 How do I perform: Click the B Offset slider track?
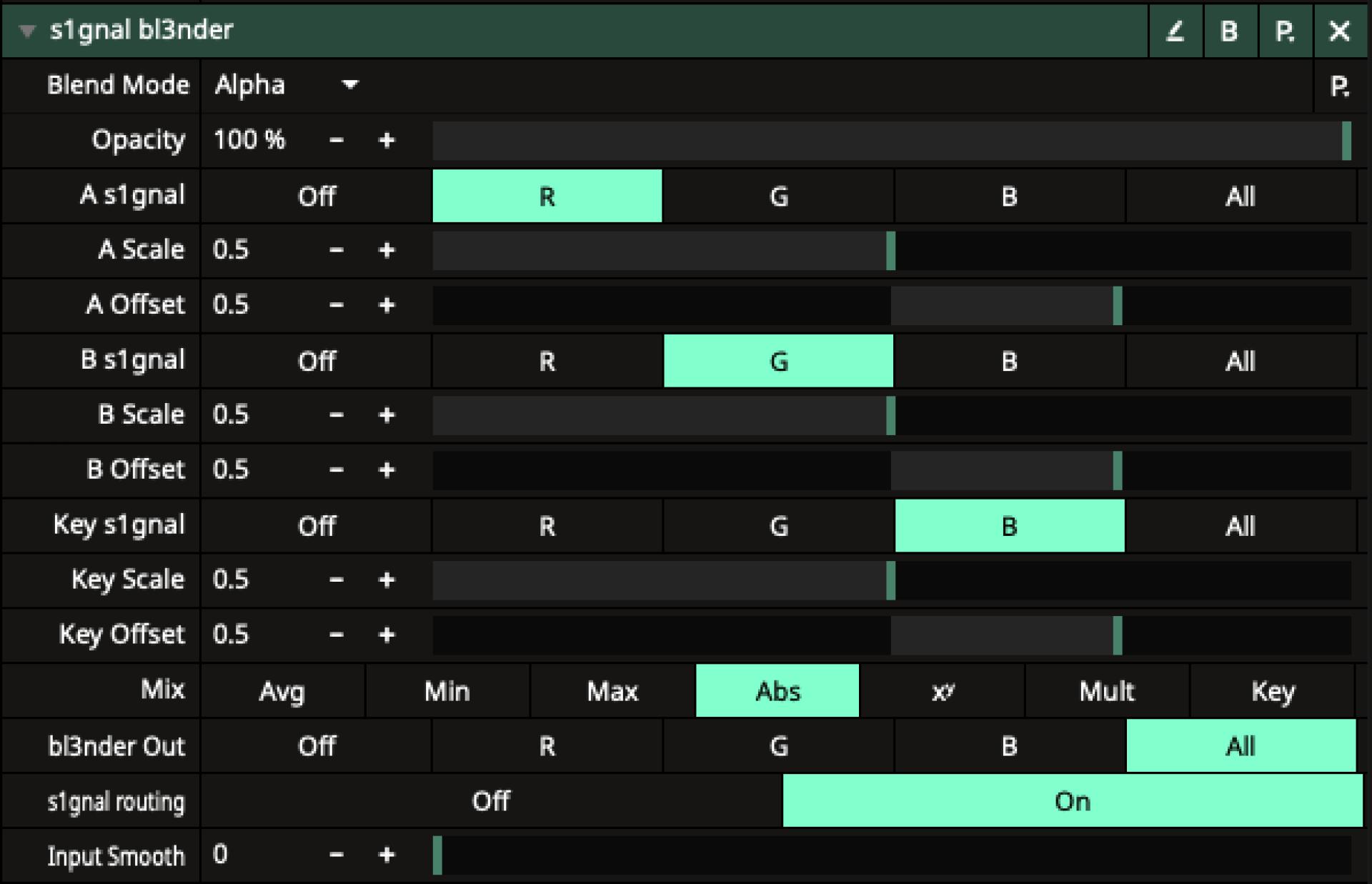click(890, 470)
